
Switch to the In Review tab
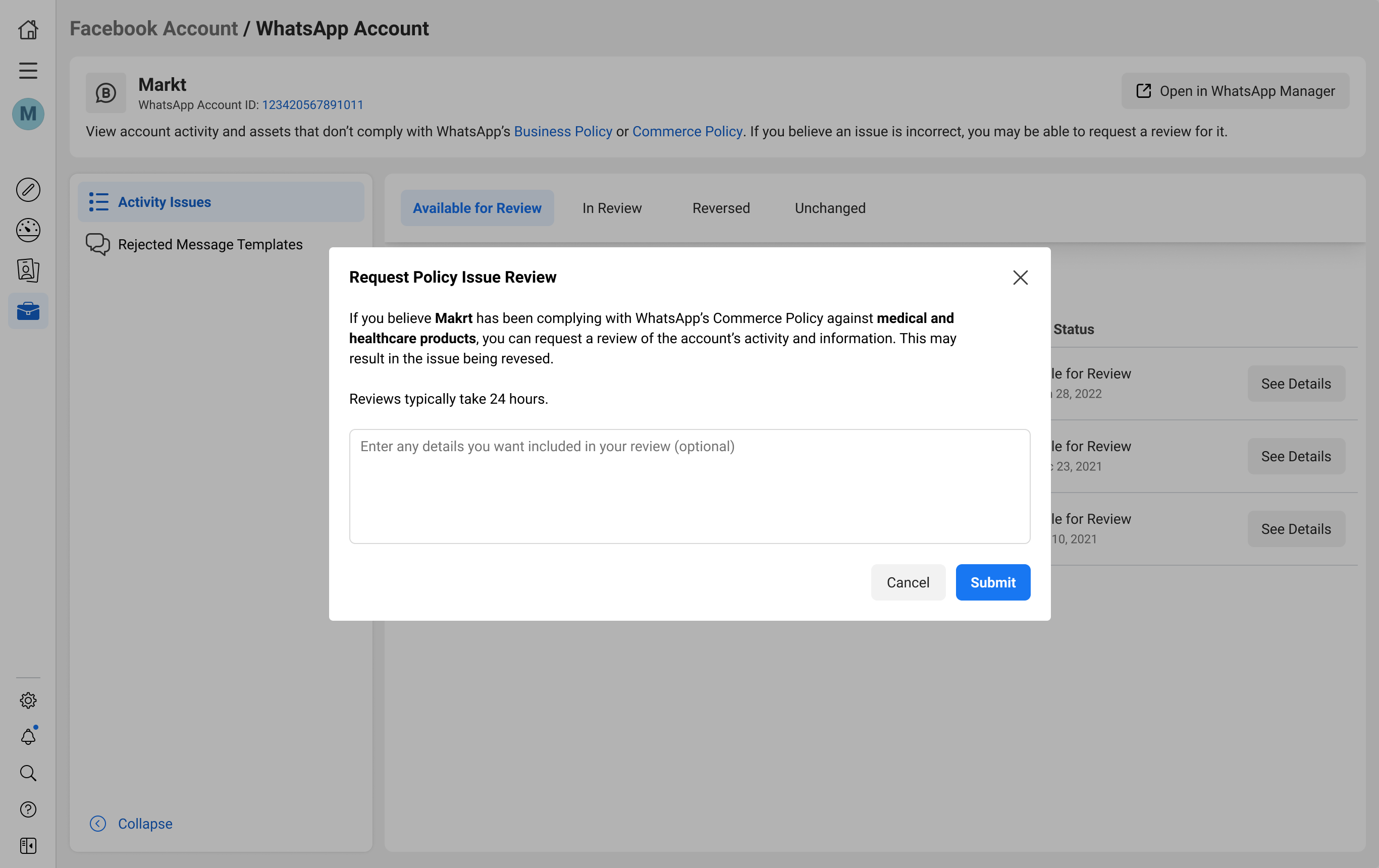(612, 208)
